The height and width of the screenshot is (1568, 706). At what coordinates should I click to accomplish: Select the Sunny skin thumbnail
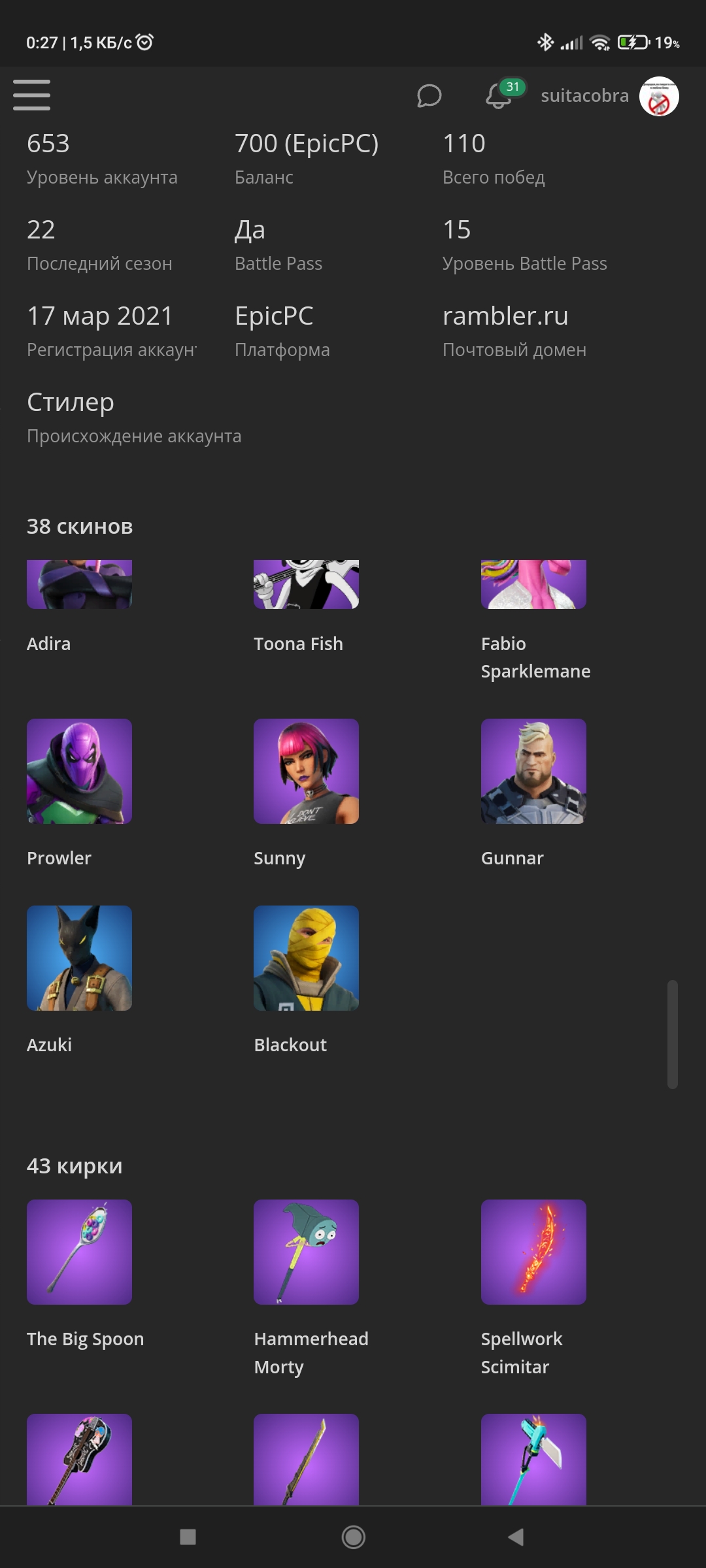click(x=306, y=771)
